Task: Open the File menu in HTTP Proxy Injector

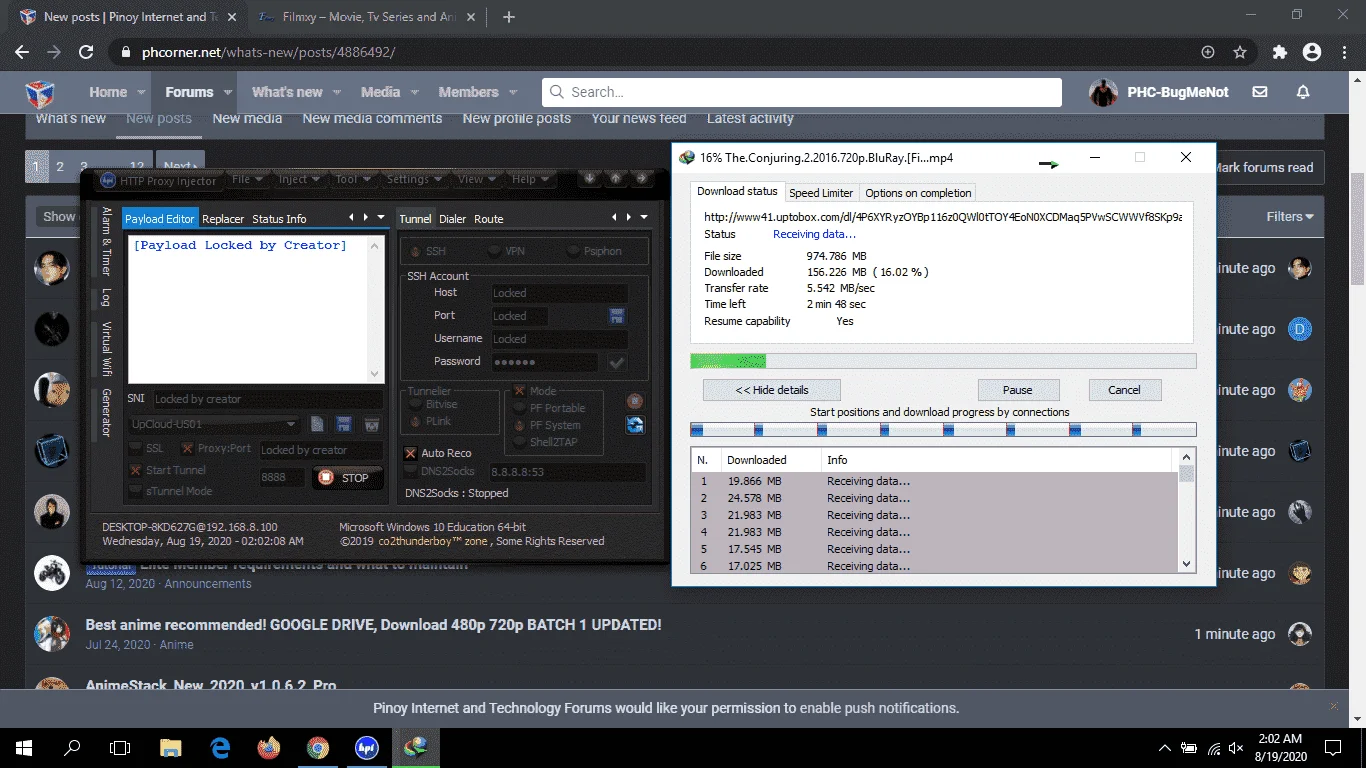Action: [x=247, y=179]
